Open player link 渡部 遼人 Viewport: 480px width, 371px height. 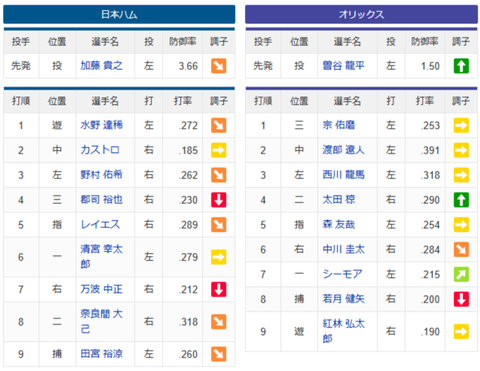343,150
